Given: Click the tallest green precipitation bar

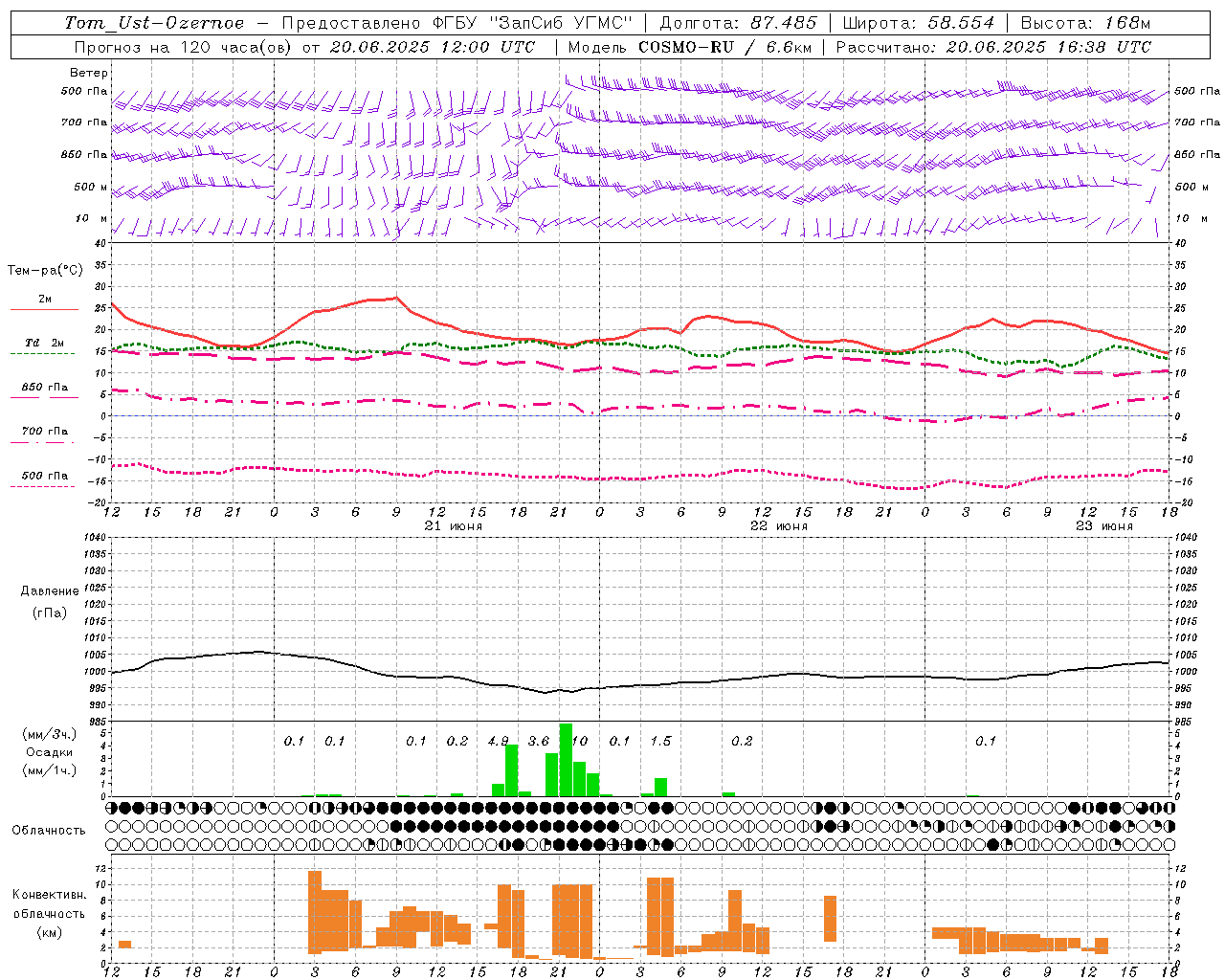Looking at the screenshot, I should coord(566,760).
